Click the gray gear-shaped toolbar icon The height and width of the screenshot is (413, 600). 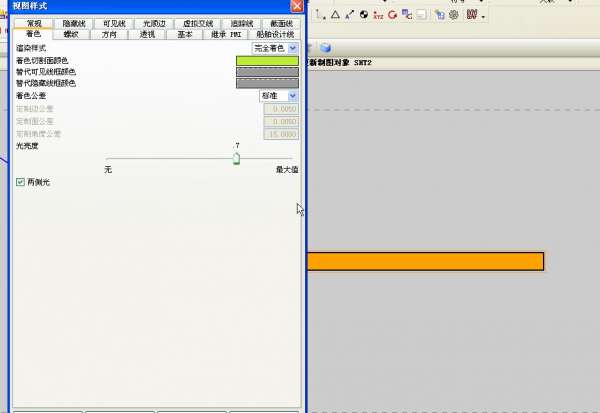[x=454, y=15]
